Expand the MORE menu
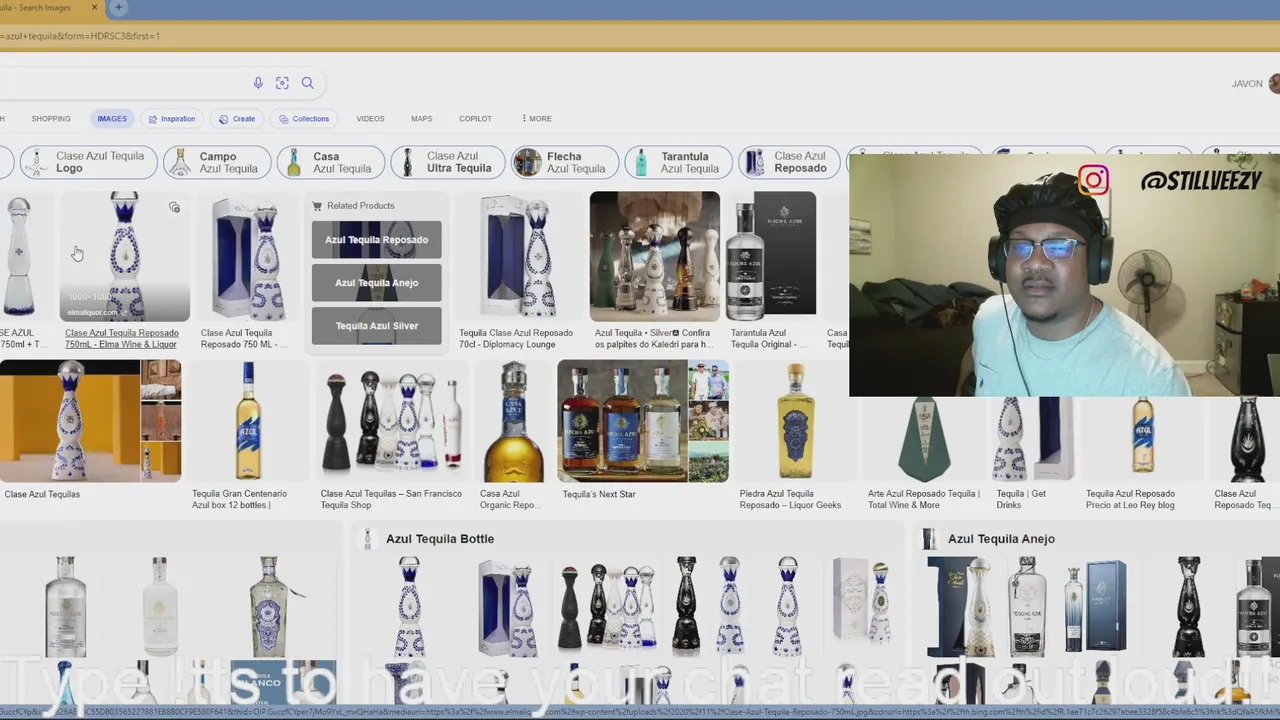 (x=537, y=118)
